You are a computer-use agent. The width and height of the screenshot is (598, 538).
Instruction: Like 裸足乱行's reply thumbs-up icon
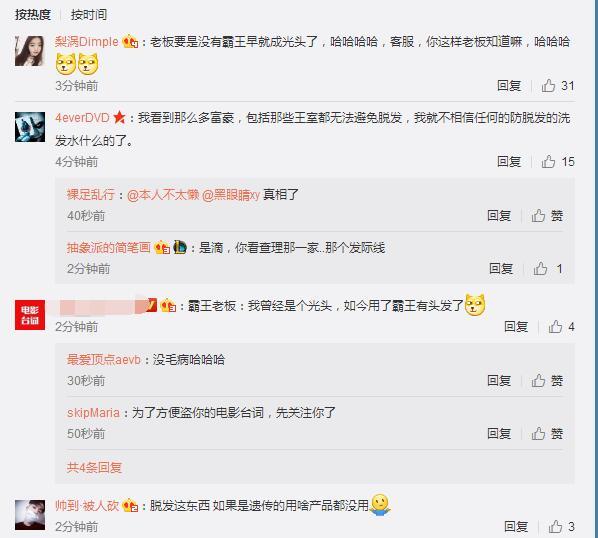[538, 215]
